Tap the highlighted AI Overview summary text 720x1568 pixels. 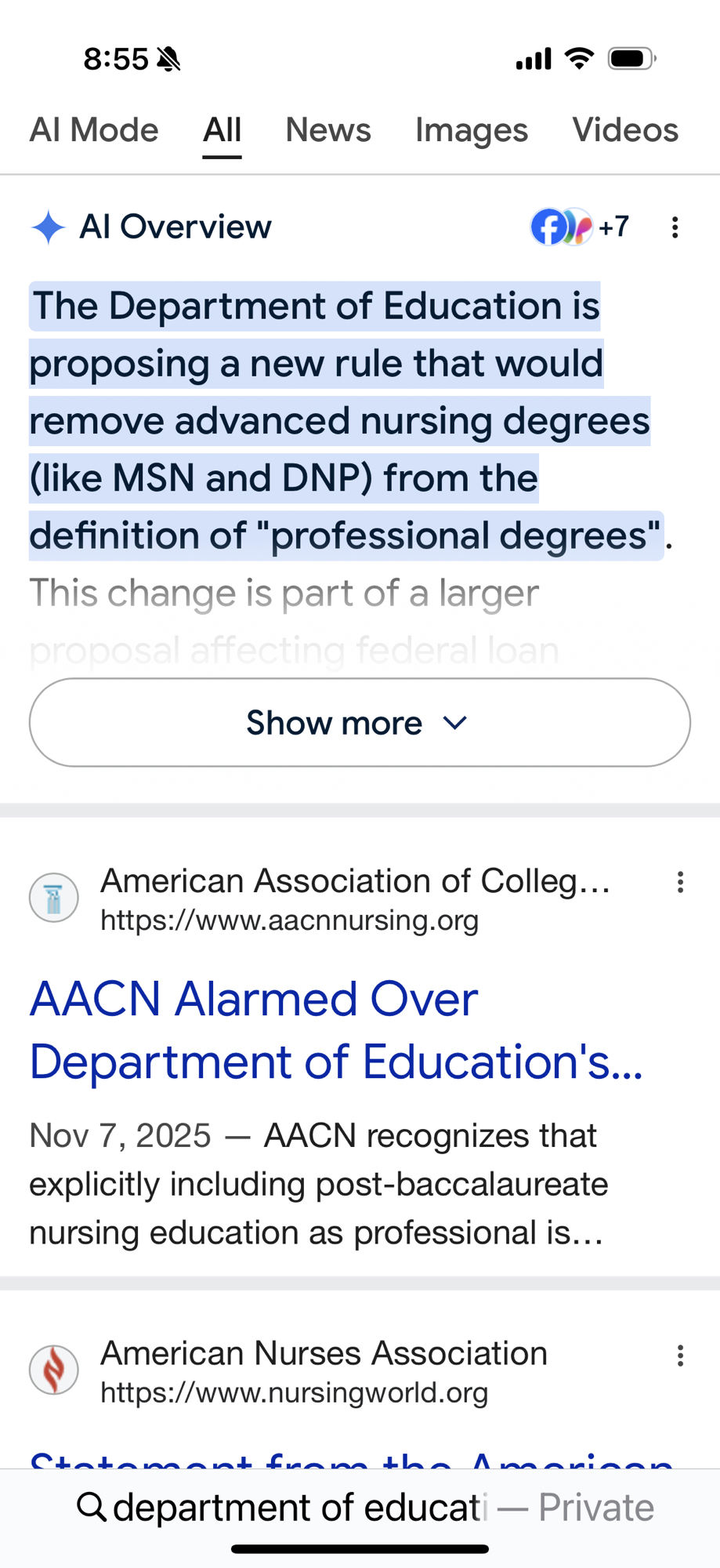coord(341,420)
